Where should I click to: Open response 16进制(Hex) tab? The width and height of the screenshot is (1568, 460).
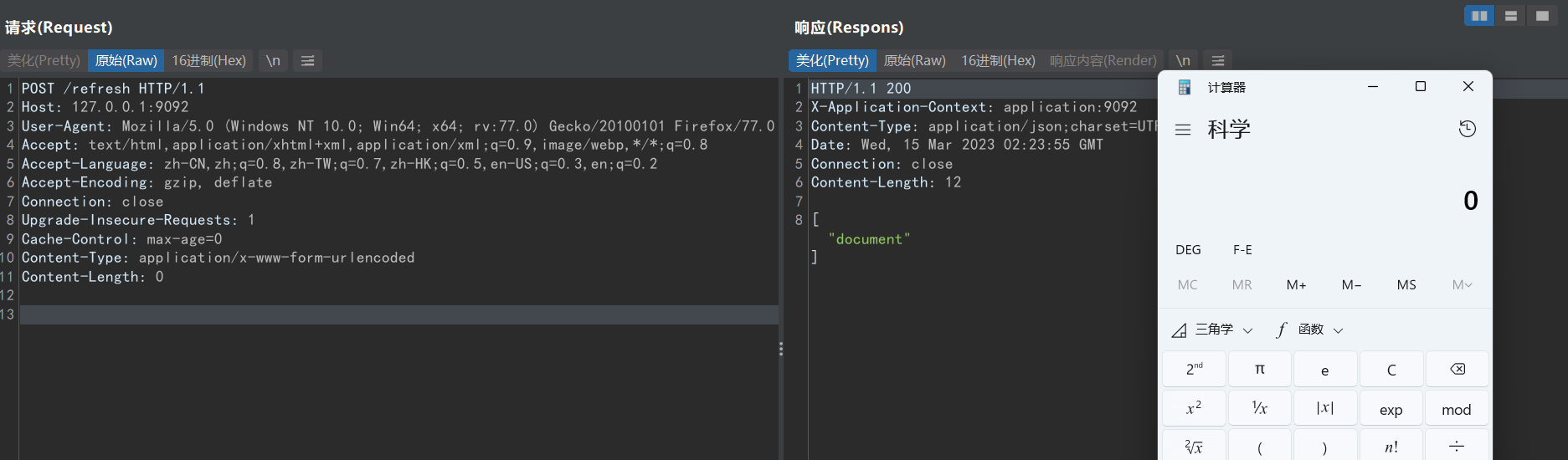998,60
